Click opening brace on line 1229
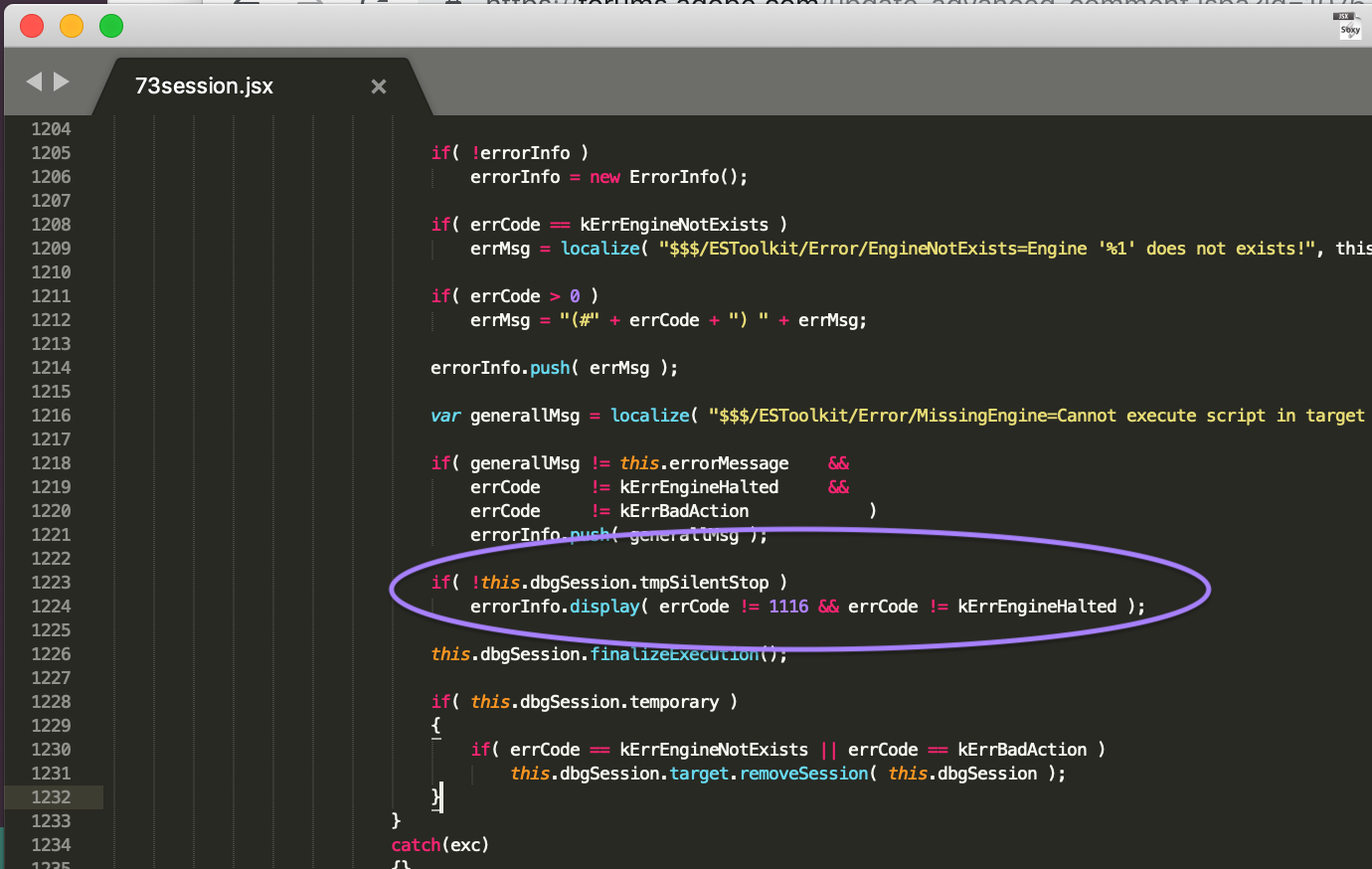The image size is (1372, 869). coord(435,726)
